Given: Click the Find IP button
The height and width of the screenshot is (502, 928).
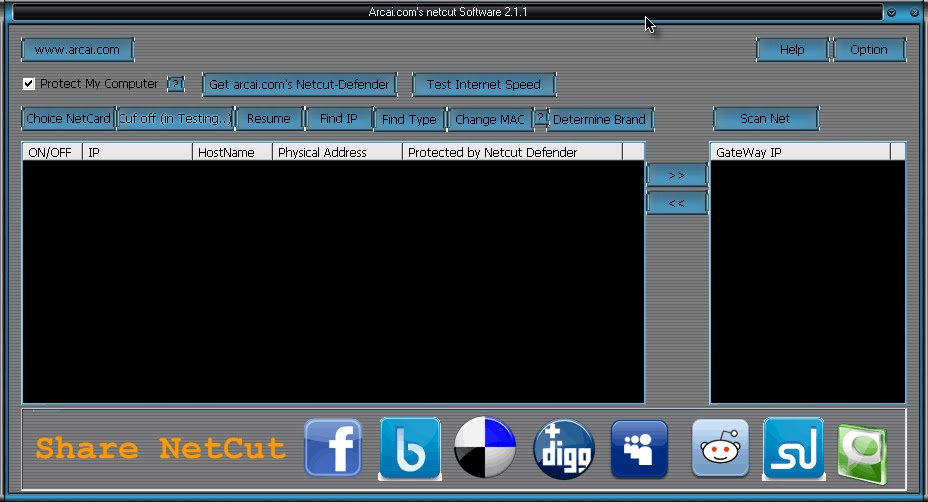Looking at the screenshot, I should pos(339,119).
